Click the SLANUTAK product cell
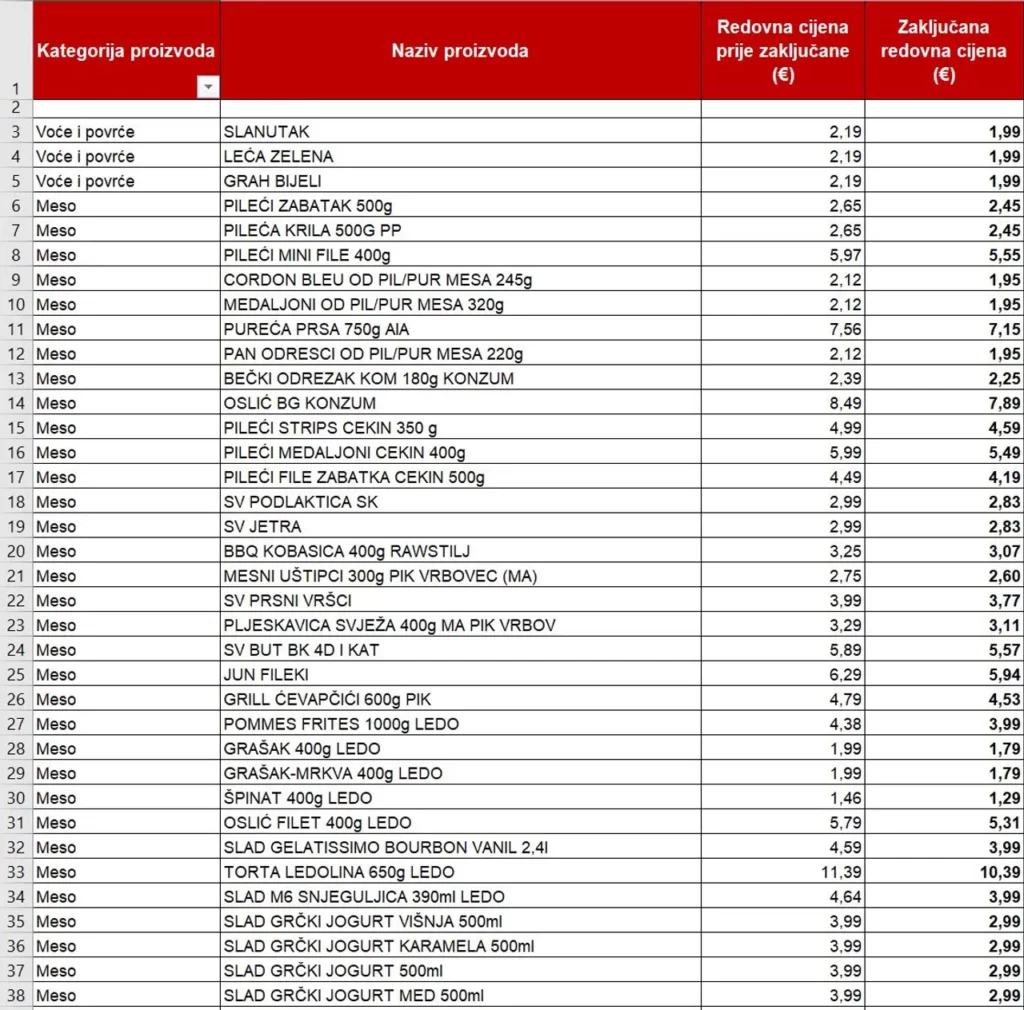 pos(460,131)
